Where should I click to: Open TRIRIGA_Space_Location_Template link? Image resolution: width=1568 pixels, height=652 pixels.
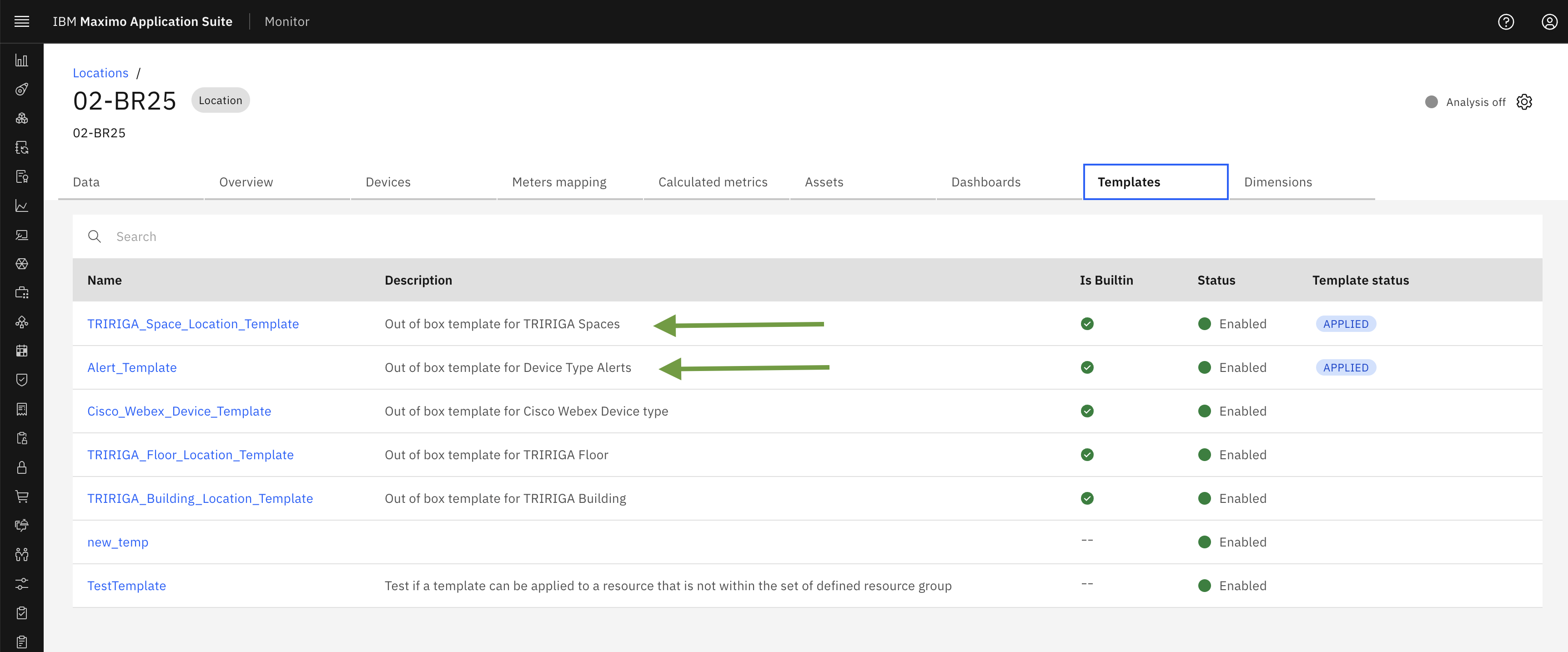click(193, 324)
